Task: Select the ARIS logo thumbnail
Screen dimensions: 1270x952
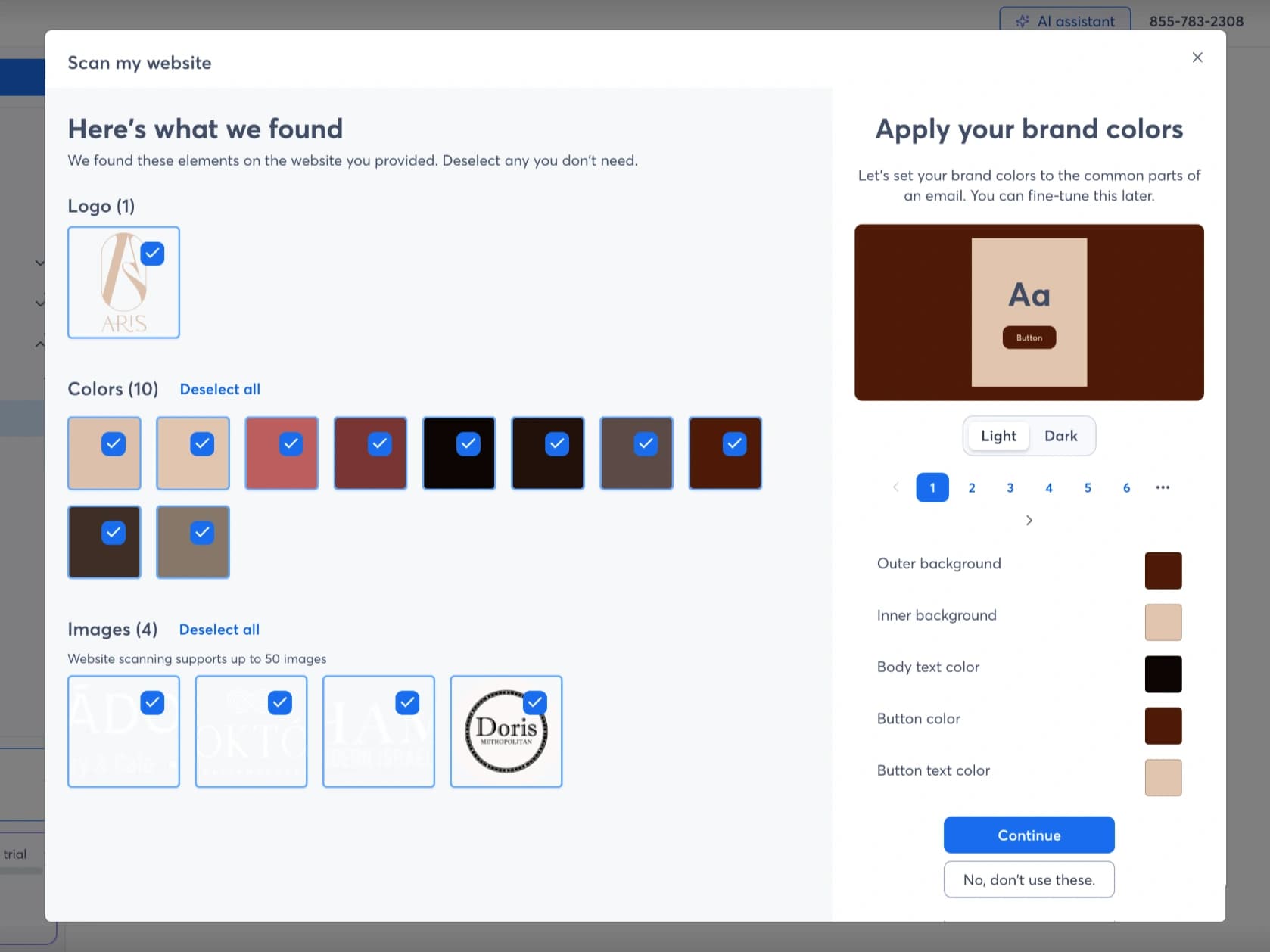Action: pyautogui.click(x=124, y=282)
